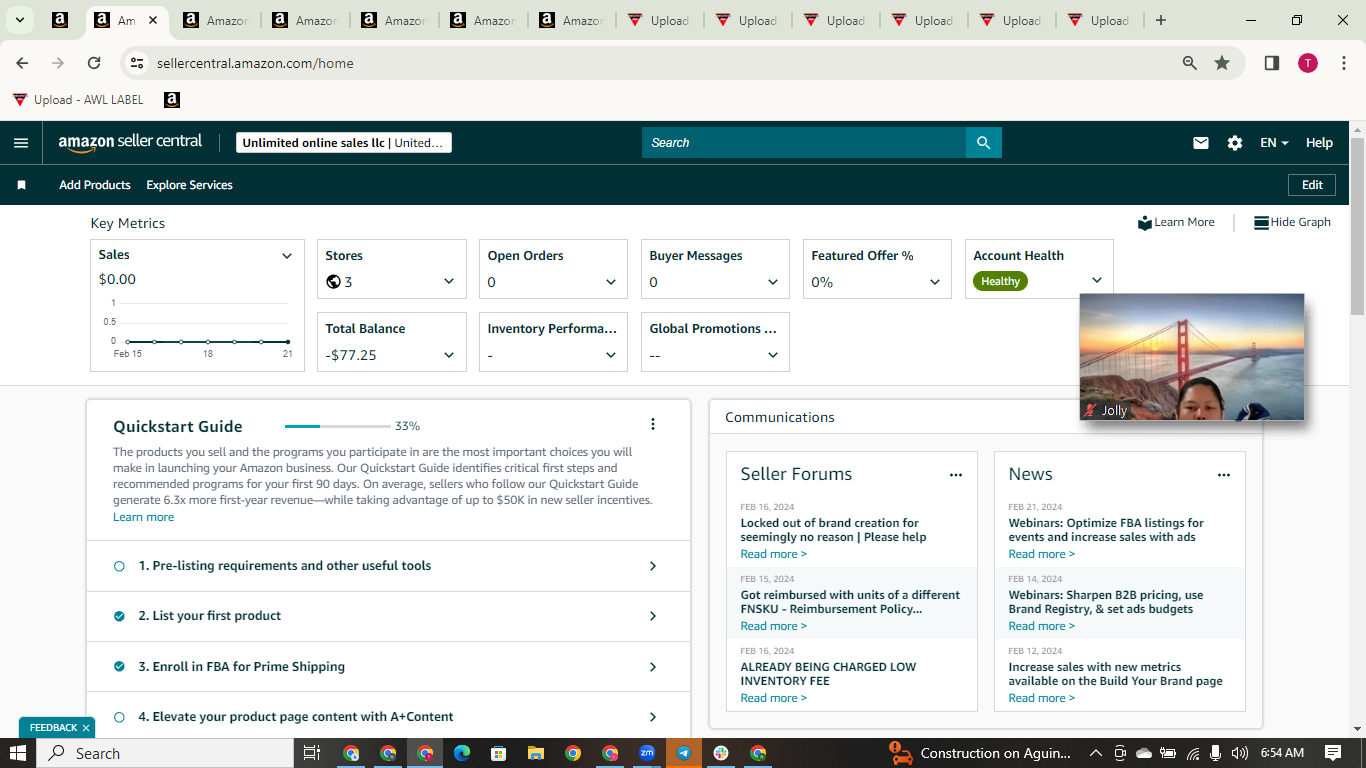Open the Chrome side panel
This screenshot has width=1366, height=768.
click(1272, 63)
